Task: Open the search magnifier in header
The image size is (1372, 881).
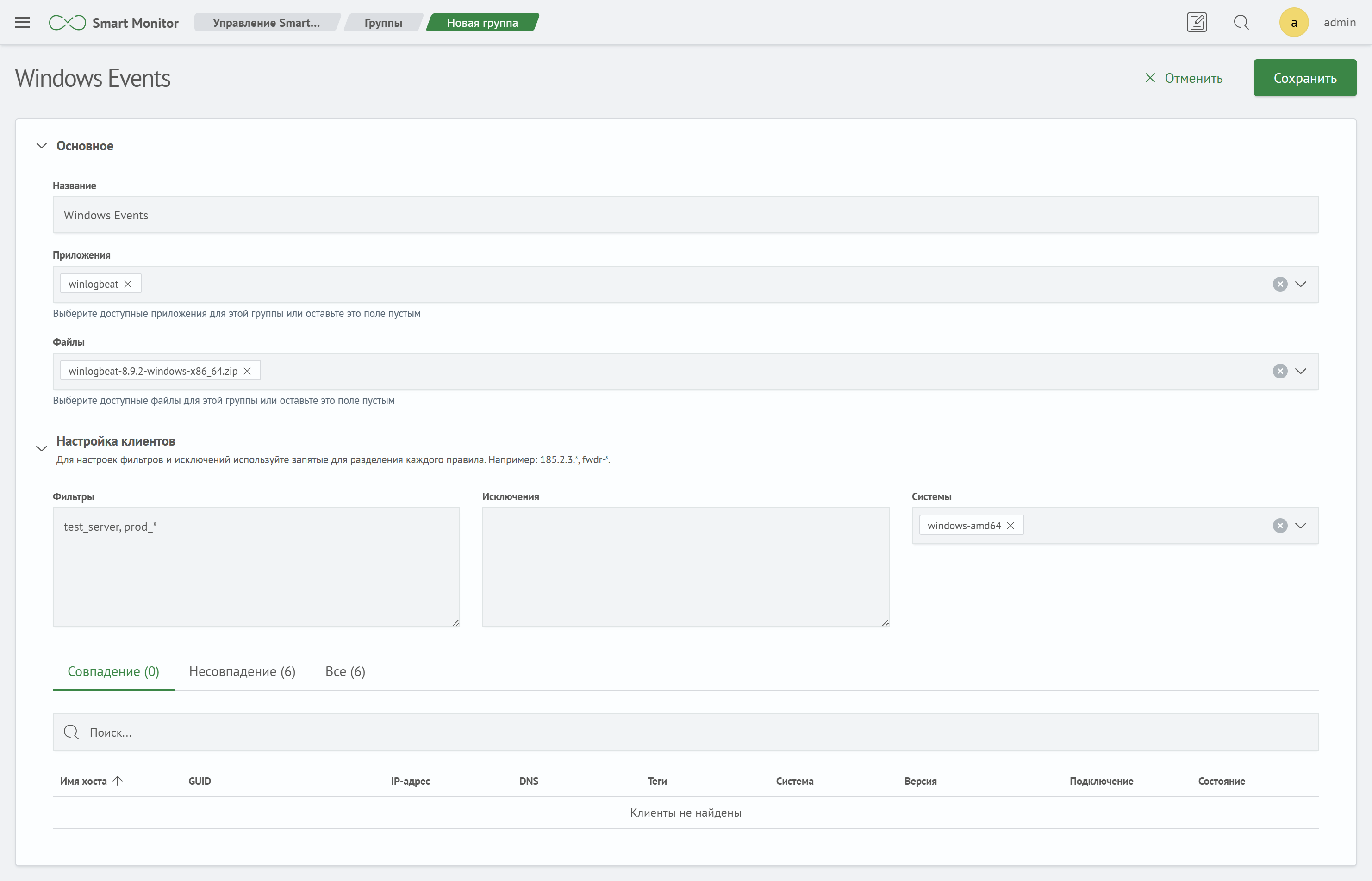Action: (1241, 22)
